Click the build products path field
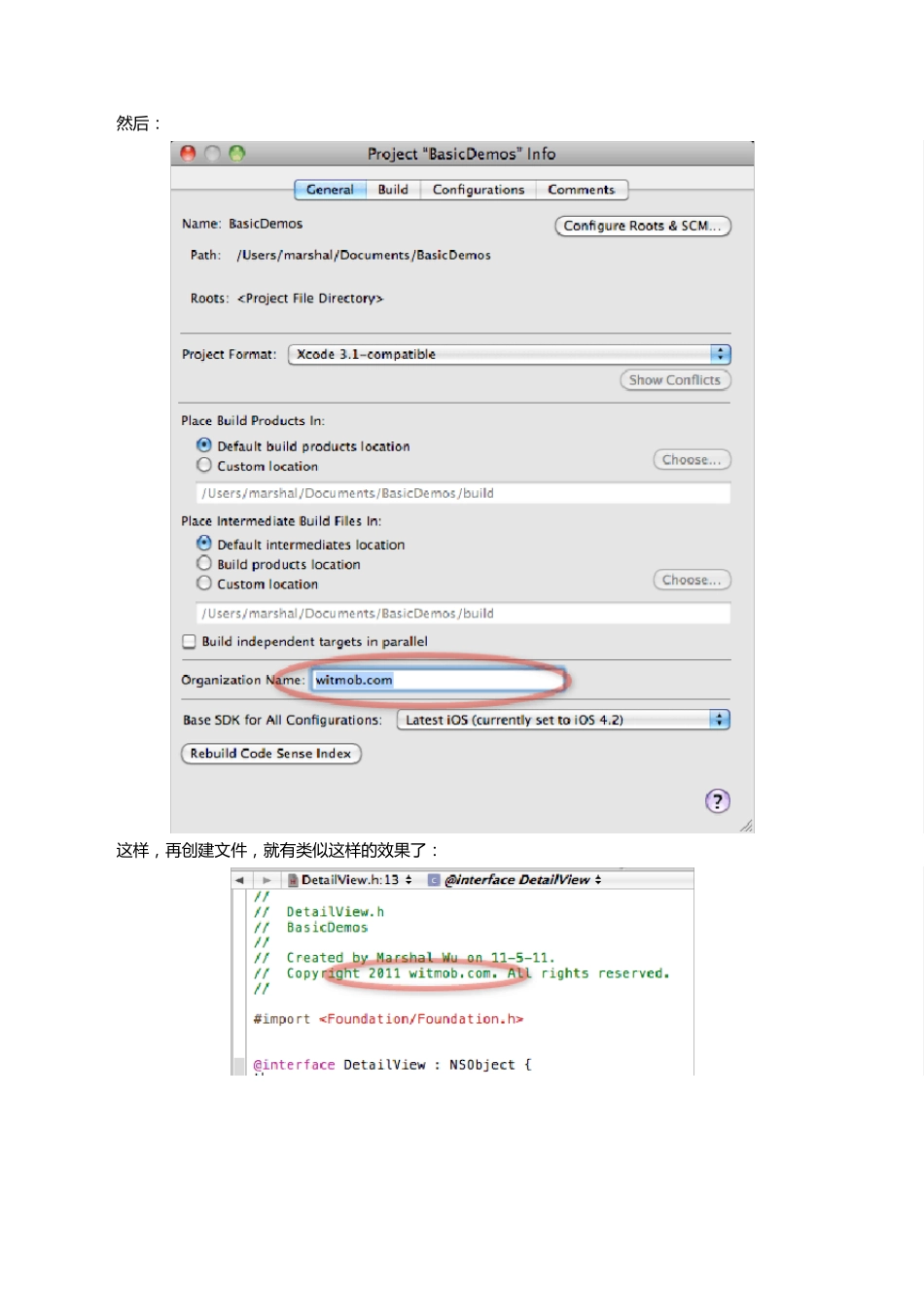Screen dimensions: 924x1307 [x=463, y=493]
